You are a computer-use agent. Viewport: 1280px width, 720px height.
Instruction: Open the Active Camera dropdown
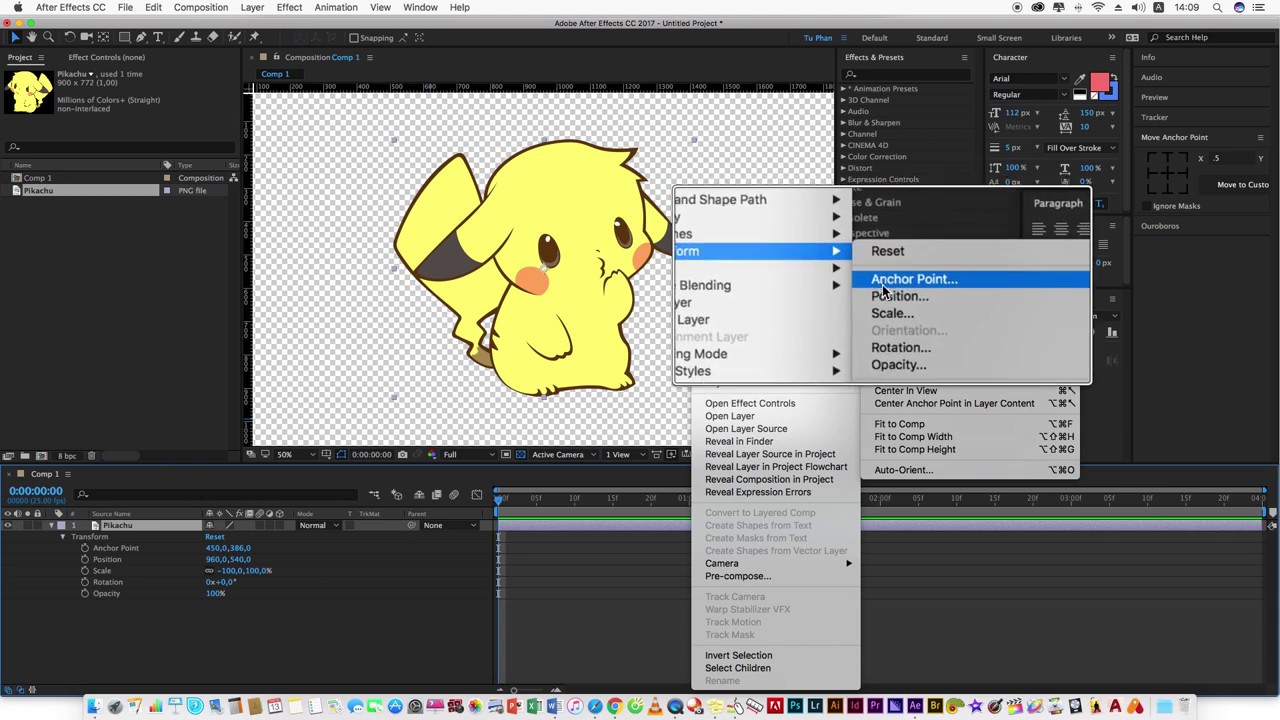click(x=563, y=455)
